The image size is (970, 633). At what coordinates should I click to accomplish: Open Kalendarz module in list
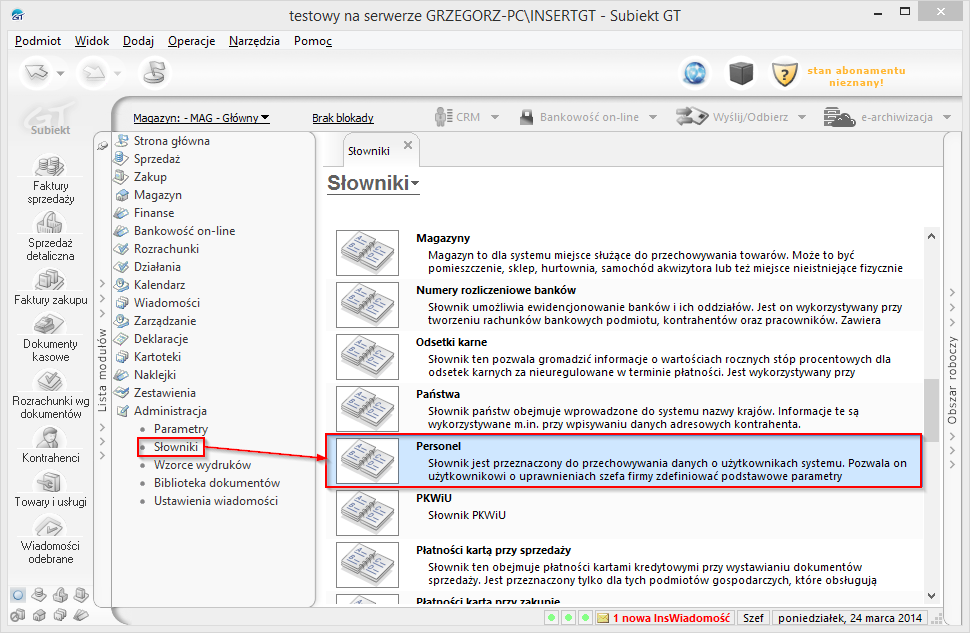159,285
